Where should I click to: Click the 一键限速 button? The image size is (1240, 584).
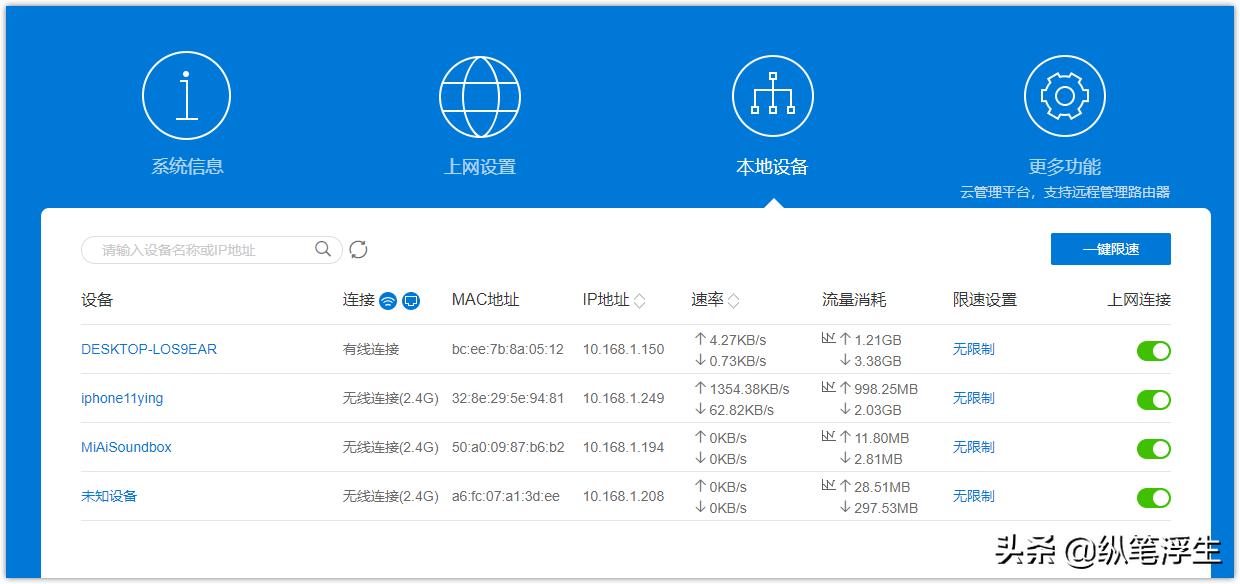coord(1111,248)
